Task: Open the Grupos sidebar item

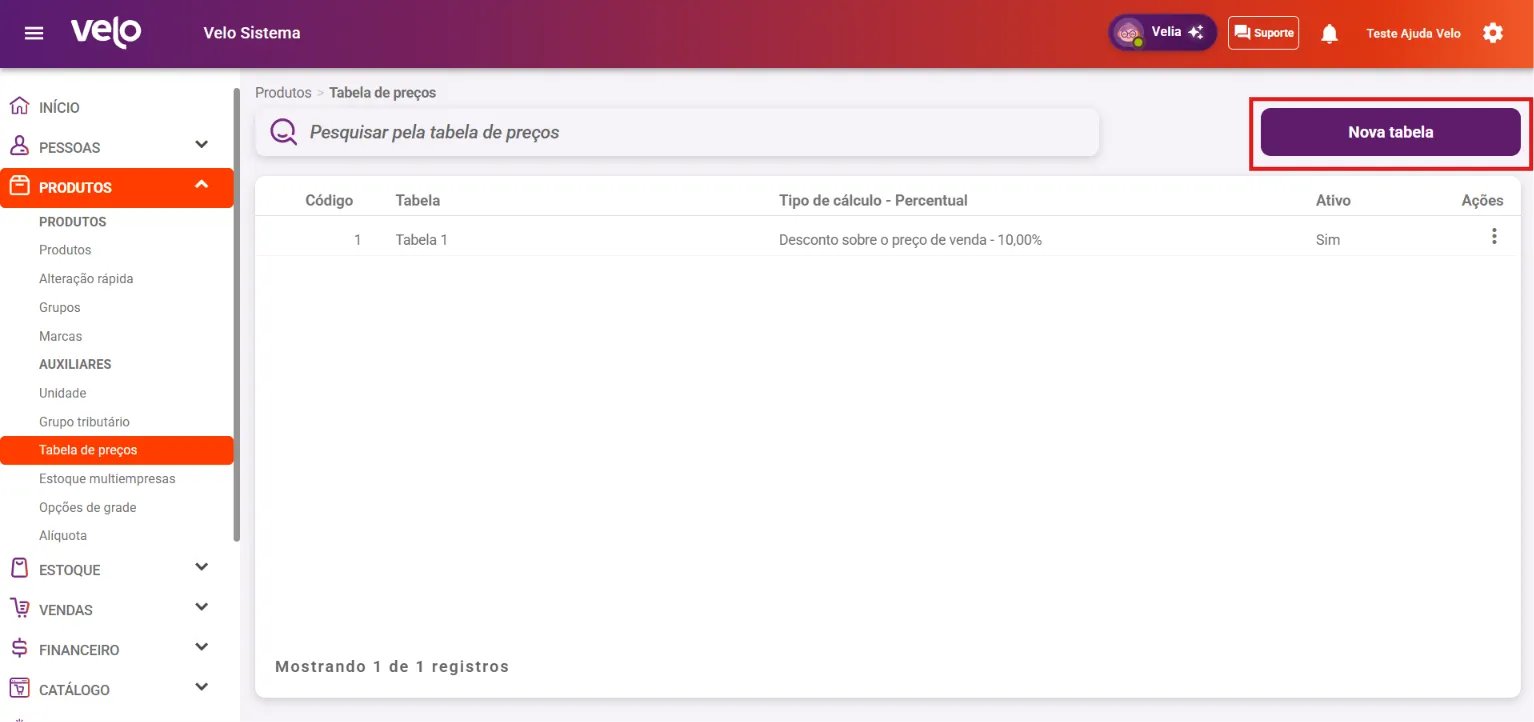Action: (60, 308)
